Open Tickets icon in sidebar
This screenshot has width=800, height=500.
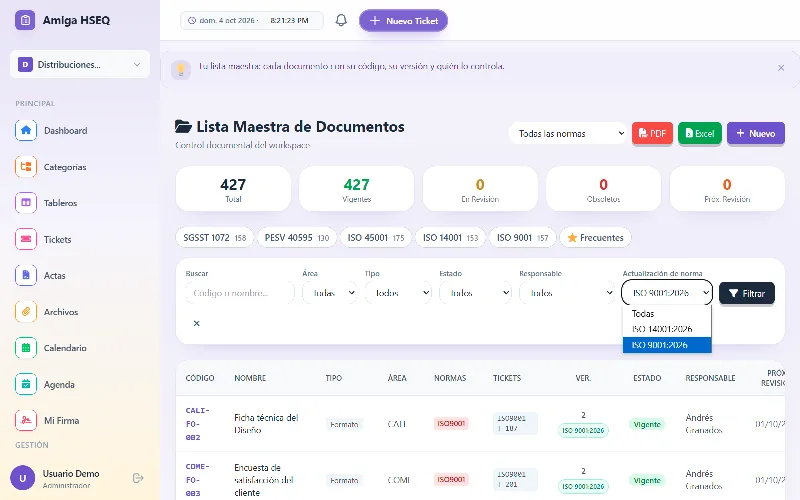(x=26, y=239)
